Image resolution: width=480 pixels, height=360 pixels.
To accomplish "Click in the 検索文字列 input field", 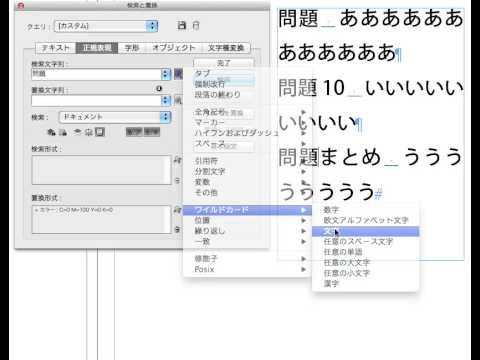I will coord(97,74).
